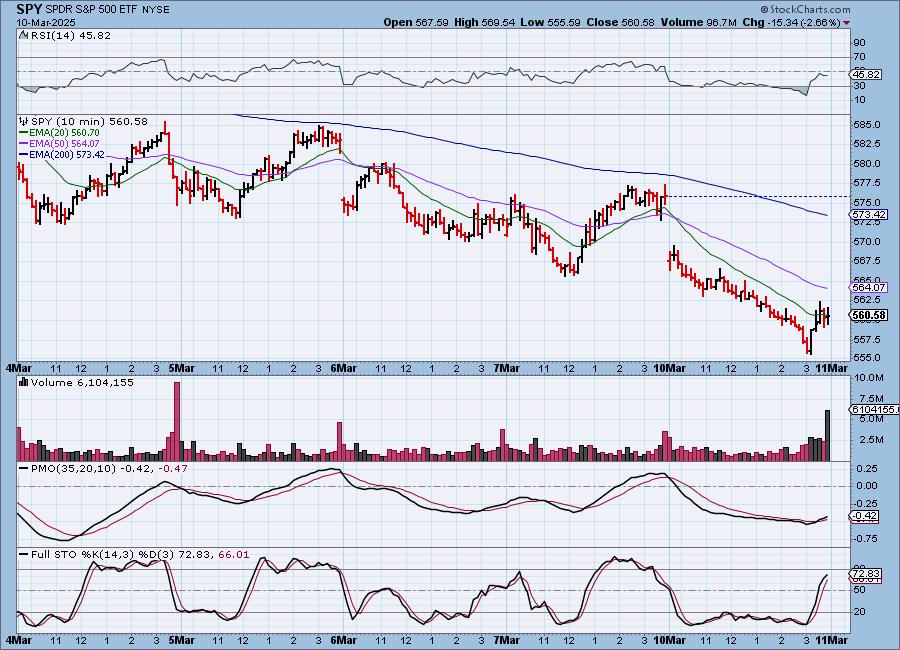The height and width of the screenshot is (650, 900).
Task: Click the -0.75 PMO axis label
Action: pyautogui.click(x=865, y=539)
